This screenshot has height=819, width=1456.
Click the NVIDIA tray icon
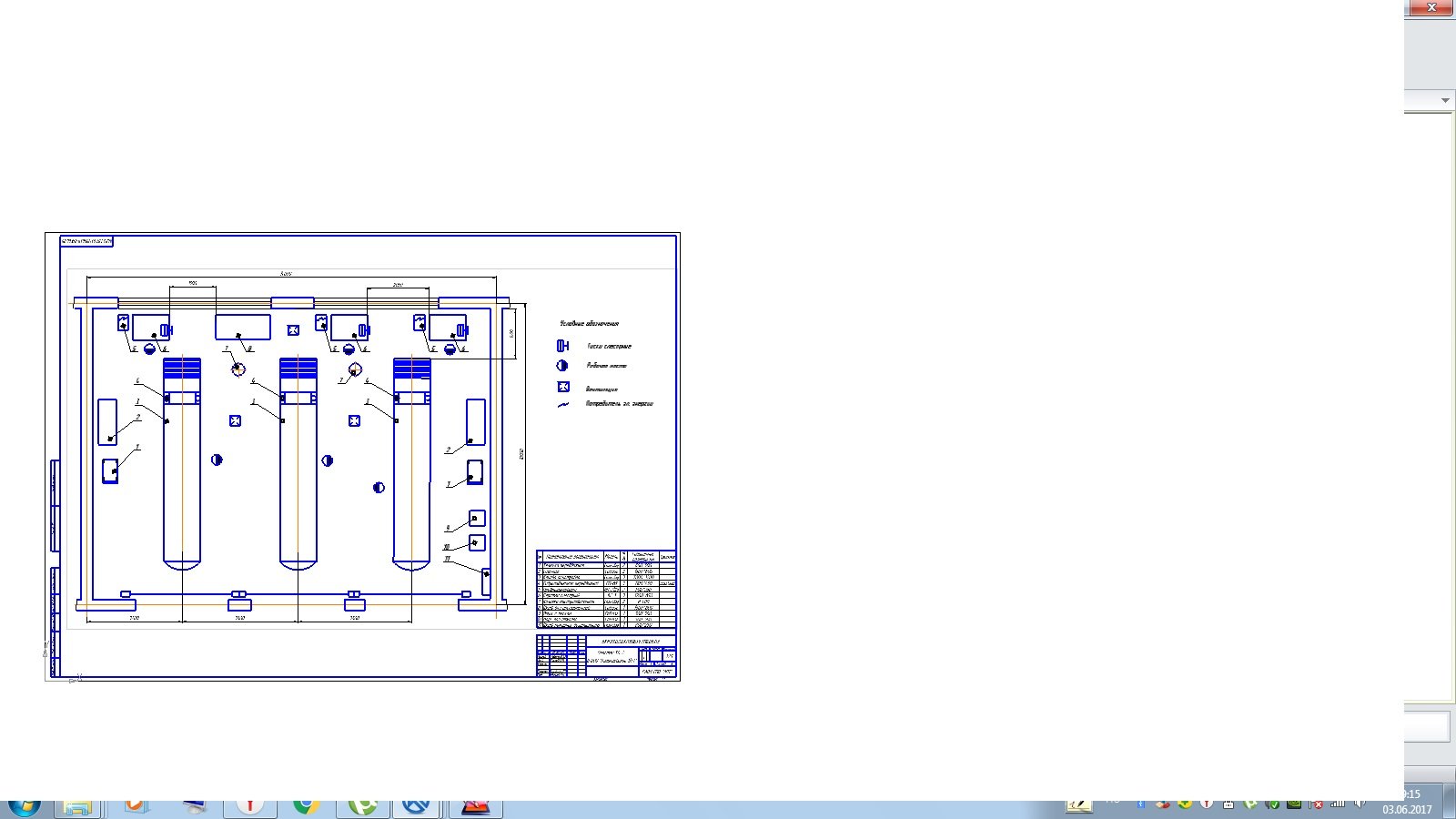1293,804
